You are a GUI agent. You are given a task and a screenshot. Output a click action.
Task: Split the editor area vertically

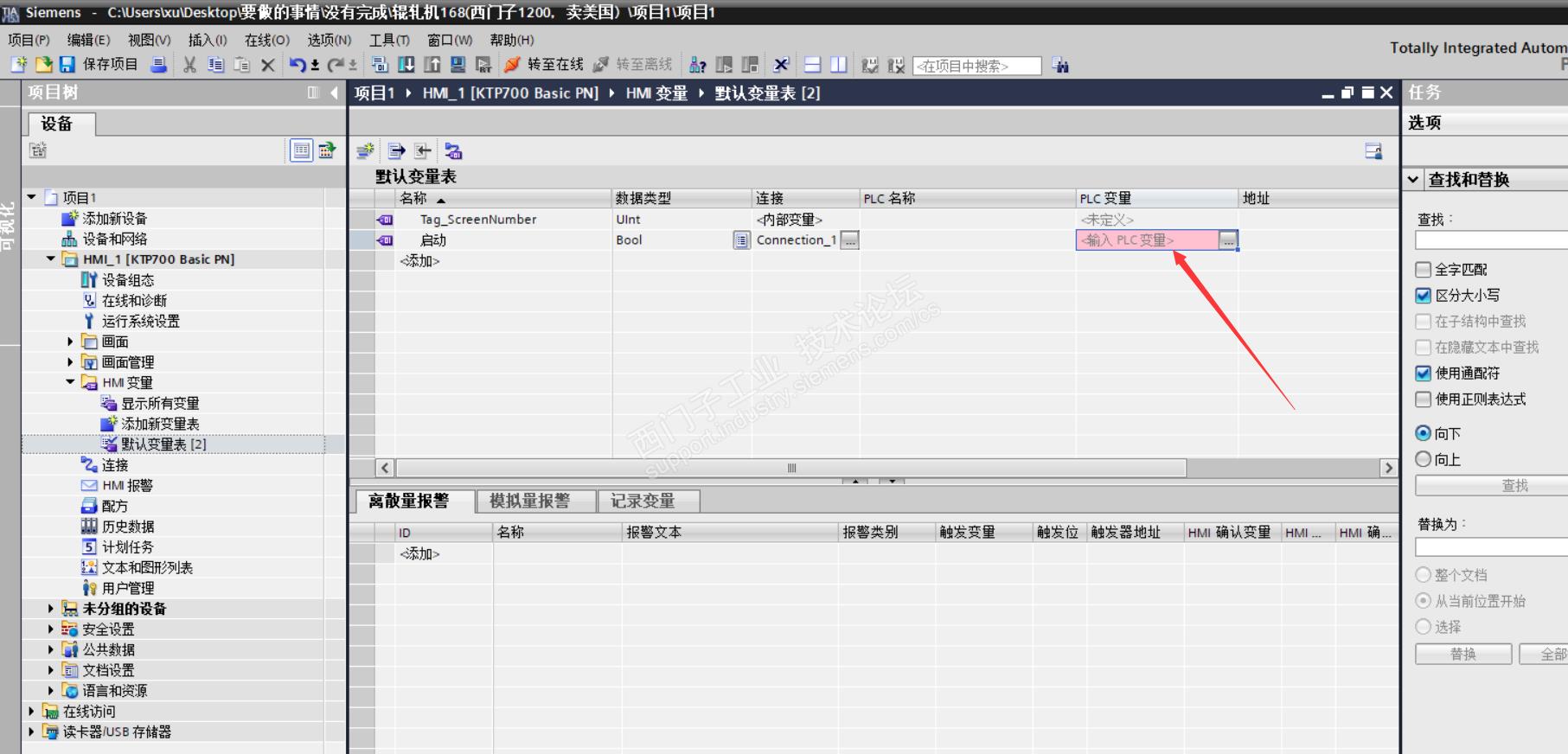tap(838, 65)
